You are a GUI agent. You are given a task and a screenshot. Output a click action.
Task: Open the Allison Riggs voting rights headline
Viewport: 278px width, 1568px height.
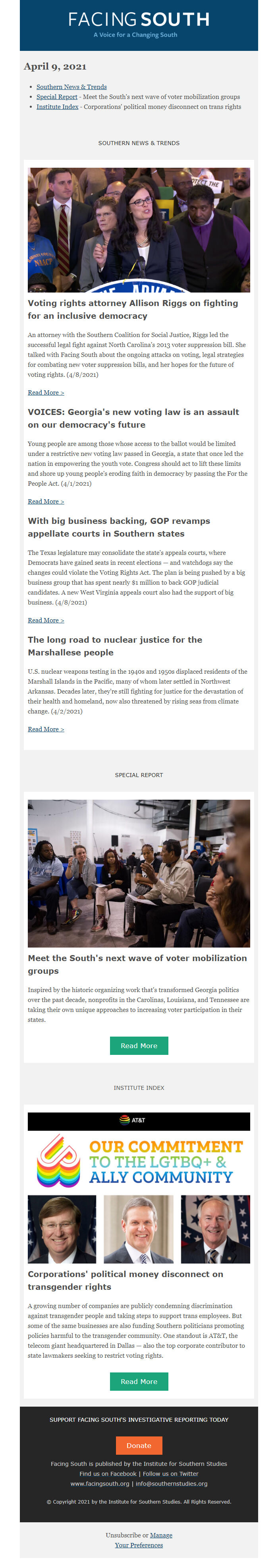click(133, 309)
